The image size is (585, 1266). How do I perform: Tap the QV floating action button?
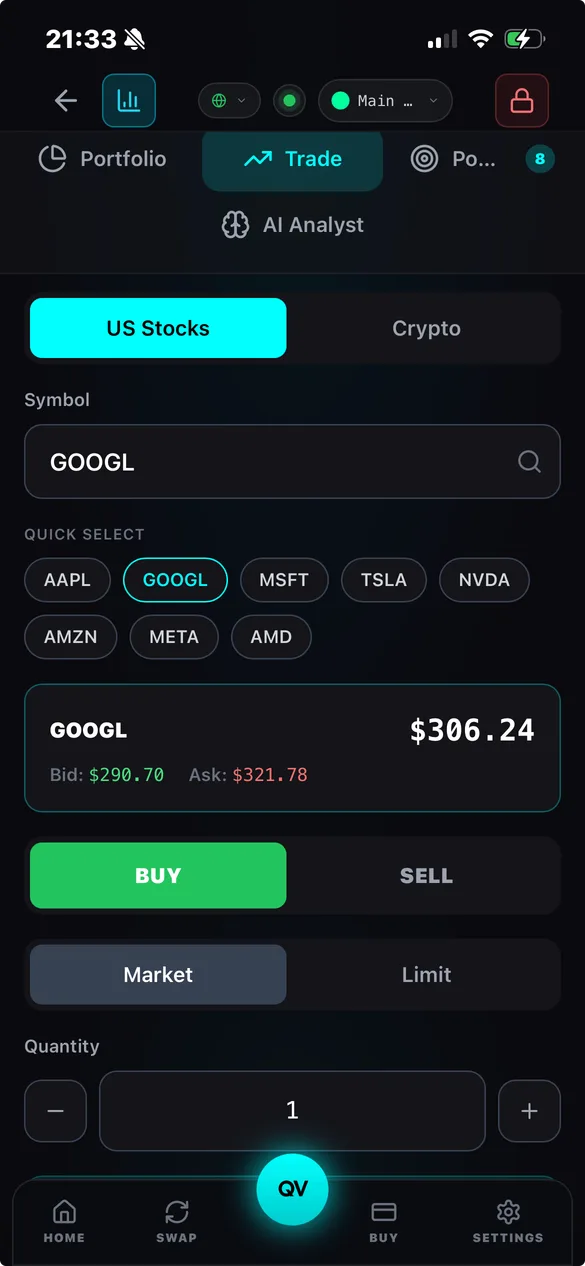tap(292, 1189)
